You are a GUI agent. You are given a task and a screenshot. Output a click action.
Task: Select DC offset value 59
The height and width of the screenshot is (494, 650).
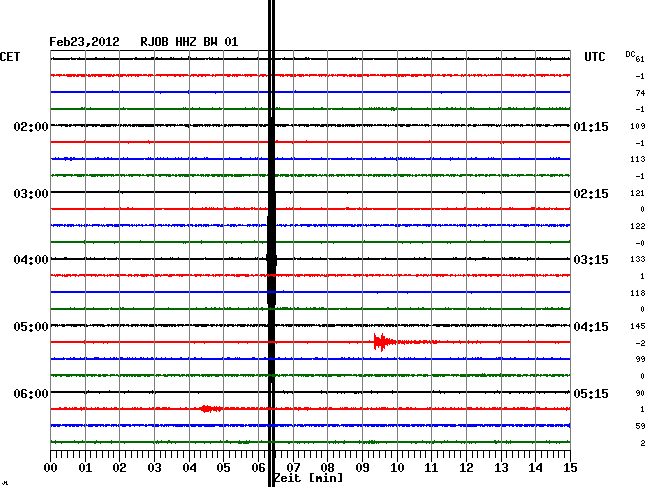click(x=640, y=426)
